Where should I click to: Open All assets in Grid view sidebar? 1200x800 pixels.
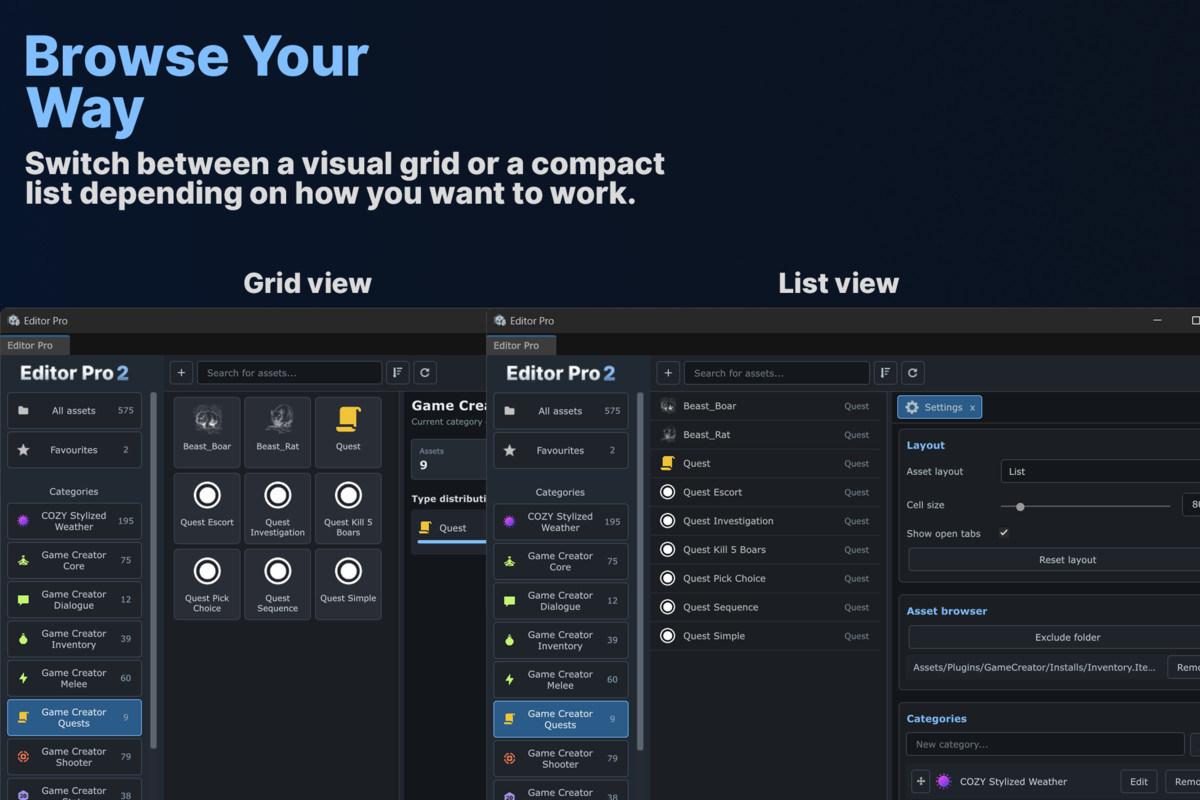pyautogui.click(x=74, y=411)
